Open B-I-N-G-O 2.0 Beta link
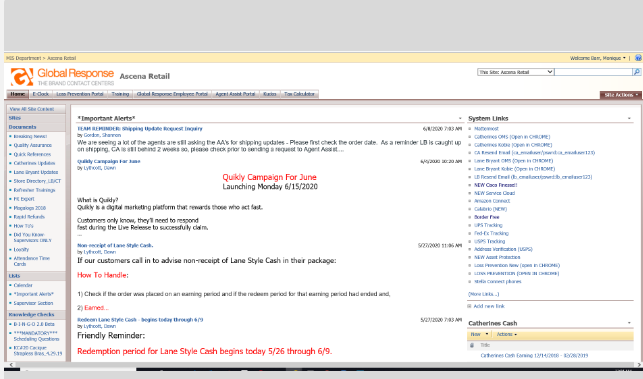Screen dimensions: 643x379 34,324
